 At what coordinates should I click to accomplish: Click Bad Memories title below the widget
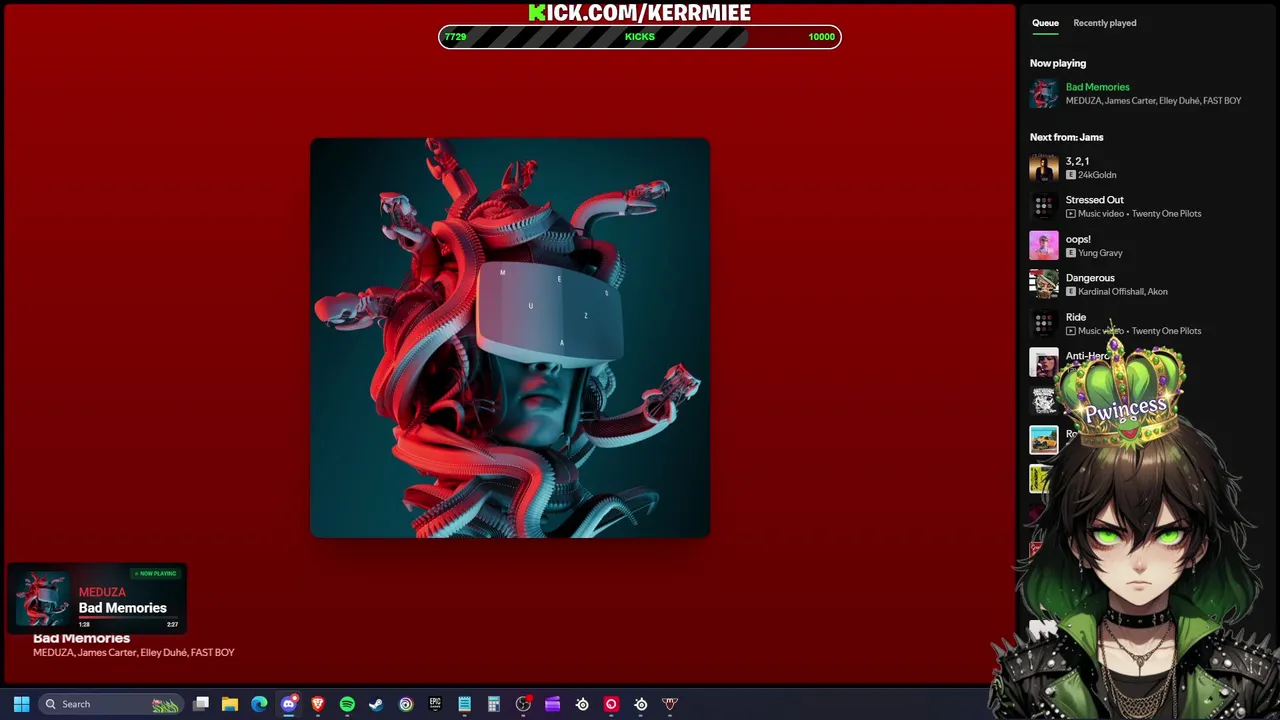[81, 639]
